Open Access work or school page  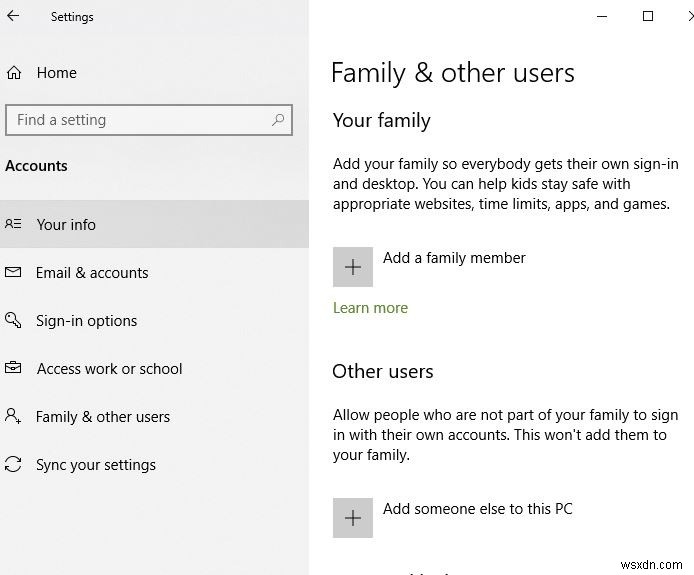110,369
